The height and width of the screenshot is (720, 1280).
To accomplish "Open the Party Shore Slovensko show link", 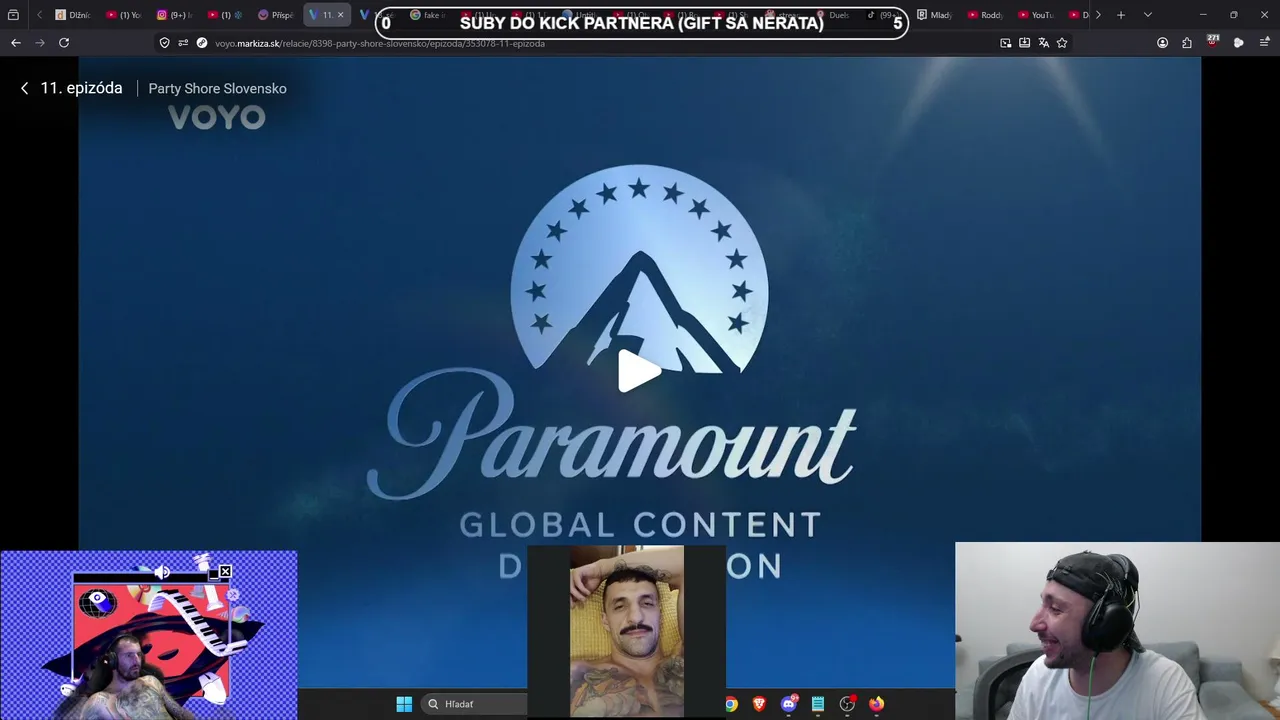I will (x=217, y=88).
